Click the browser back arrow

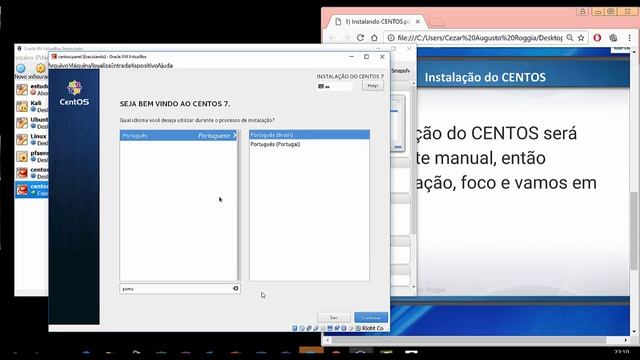332,38
